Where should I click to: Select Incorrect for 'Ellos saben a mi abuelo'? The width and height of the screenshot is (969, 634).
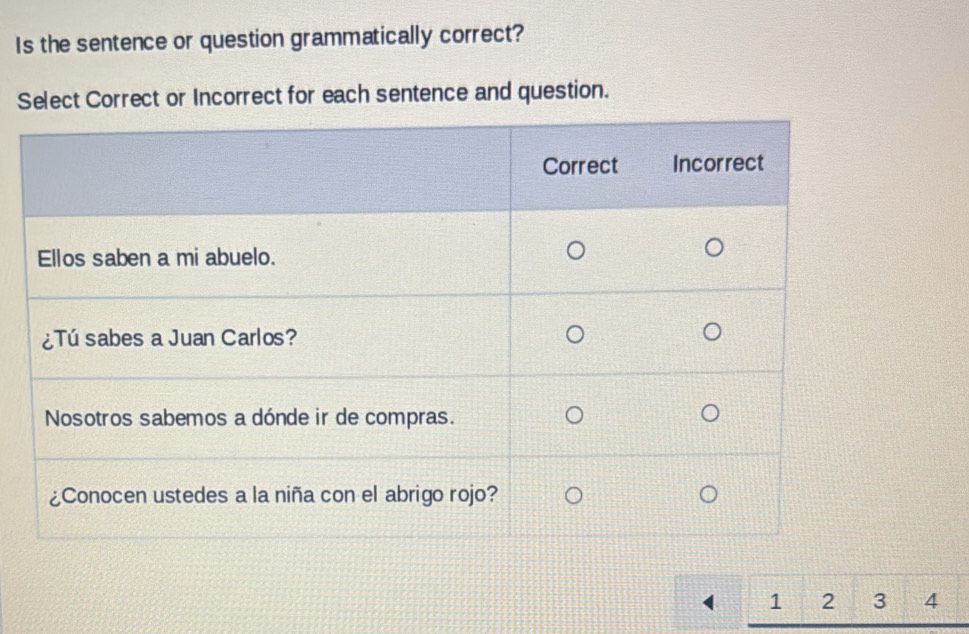712,248
